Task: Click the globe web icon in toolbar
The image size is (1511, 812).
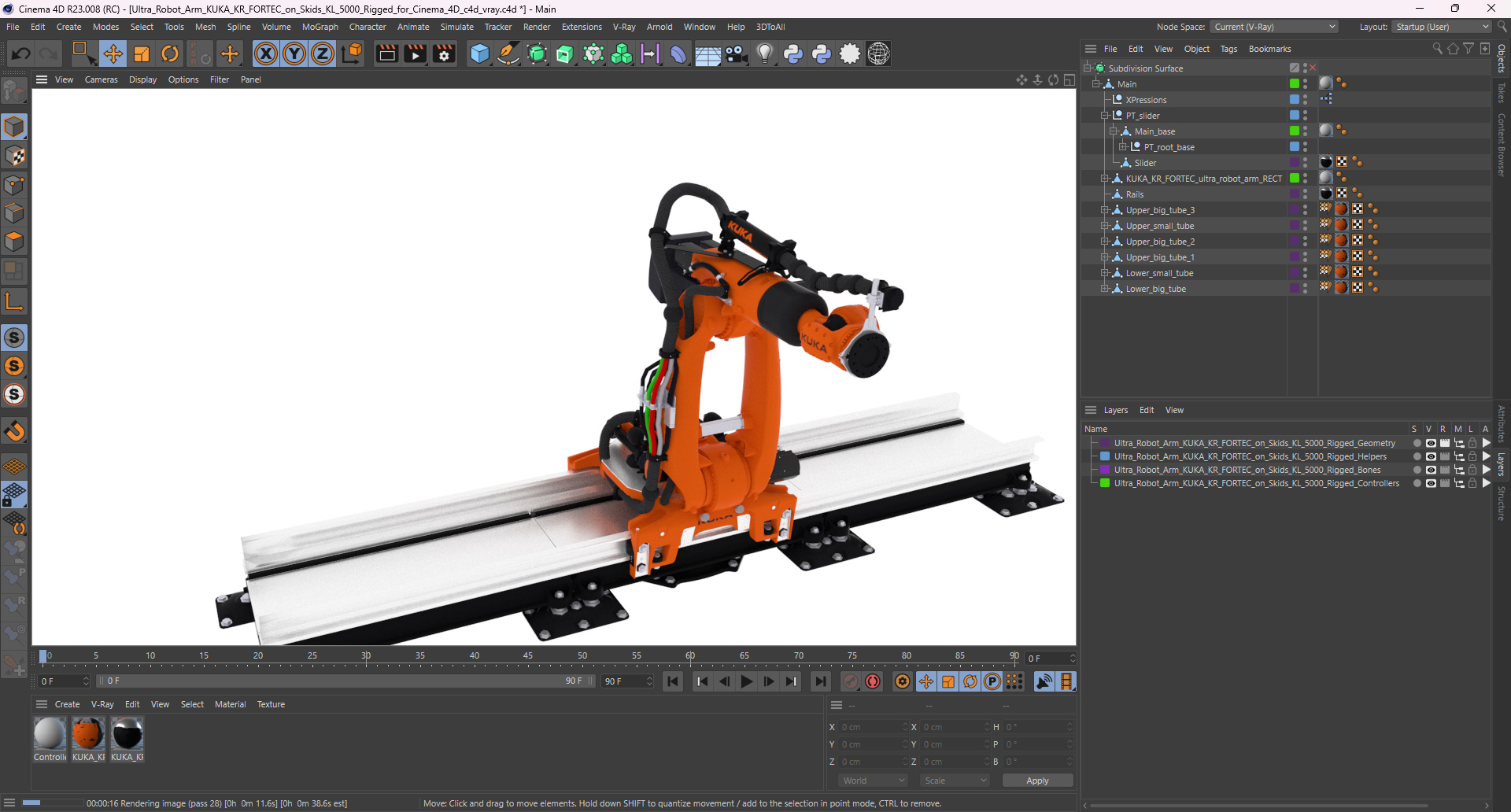Action: tap(879, 54)
